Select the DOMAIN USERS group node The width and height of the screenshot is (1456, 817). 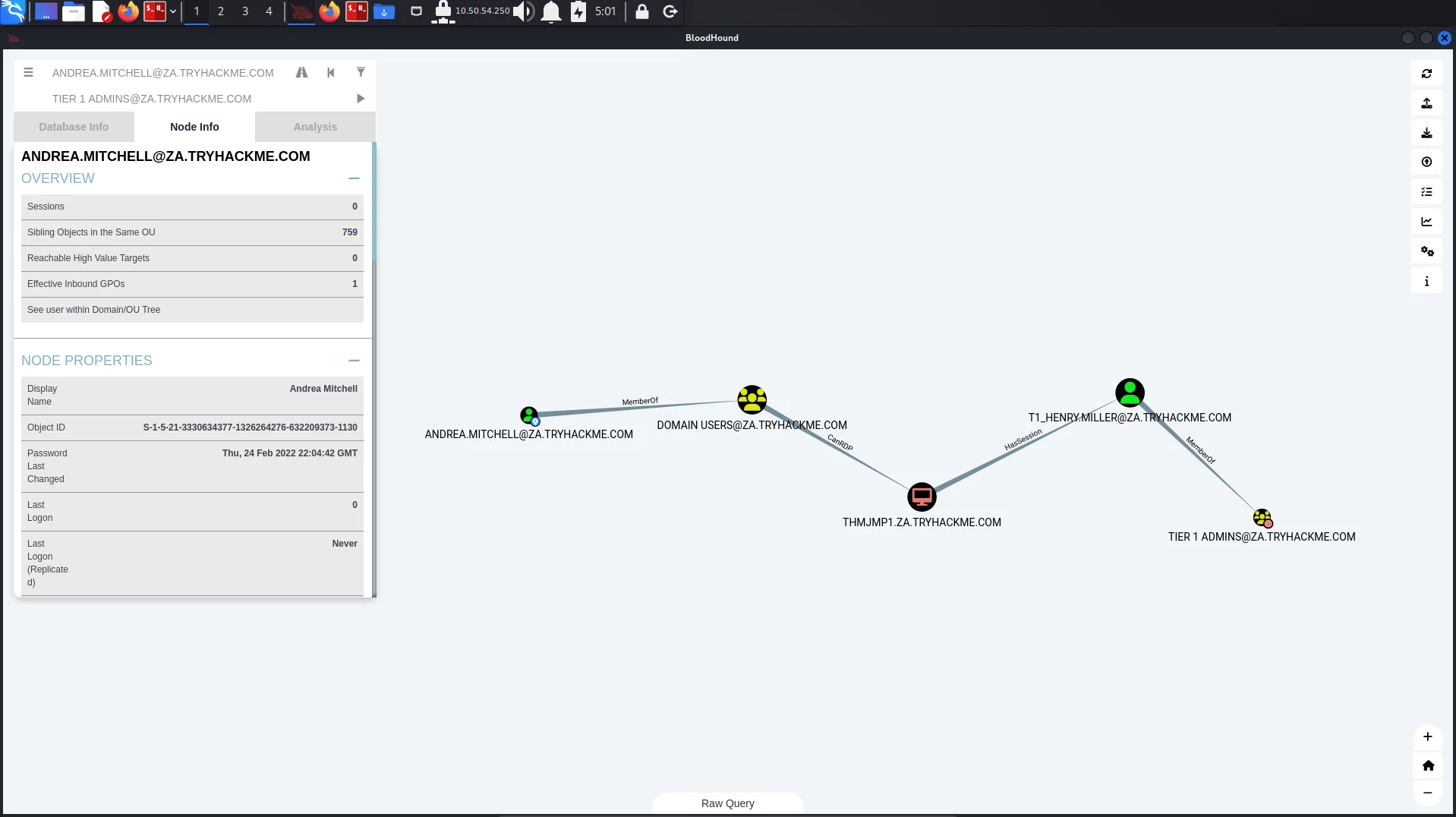[x=752, y=399]
